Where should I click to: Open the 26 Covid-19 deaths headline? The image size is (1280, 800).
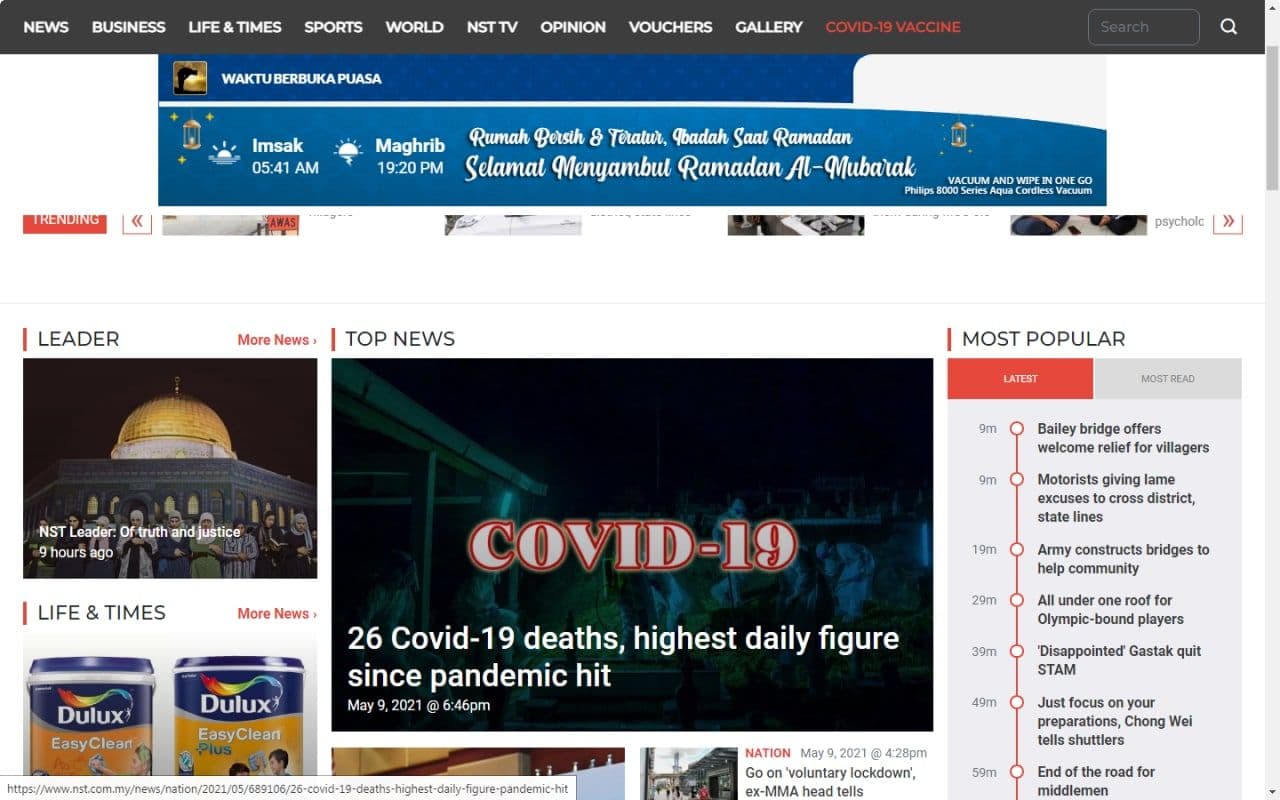[x=622, y=656]
